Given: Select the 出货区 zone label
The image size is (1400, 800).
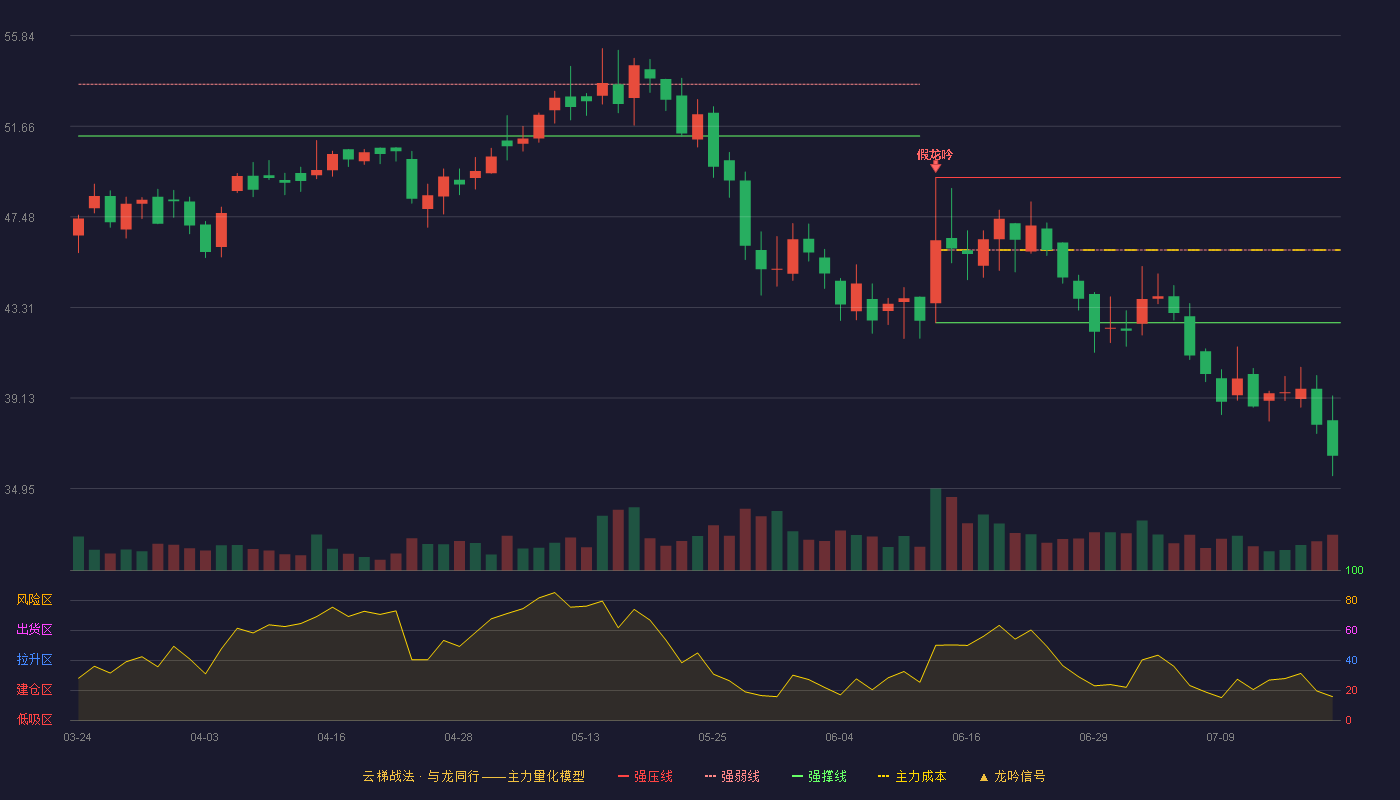Looking at the screenshot, I should 34,630.
